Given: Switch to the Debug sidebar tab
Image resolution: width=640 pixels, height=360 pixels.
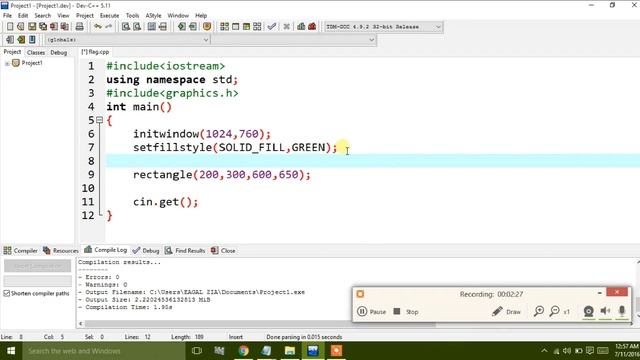Looking at the screenshot, I should tap(59, 53).
